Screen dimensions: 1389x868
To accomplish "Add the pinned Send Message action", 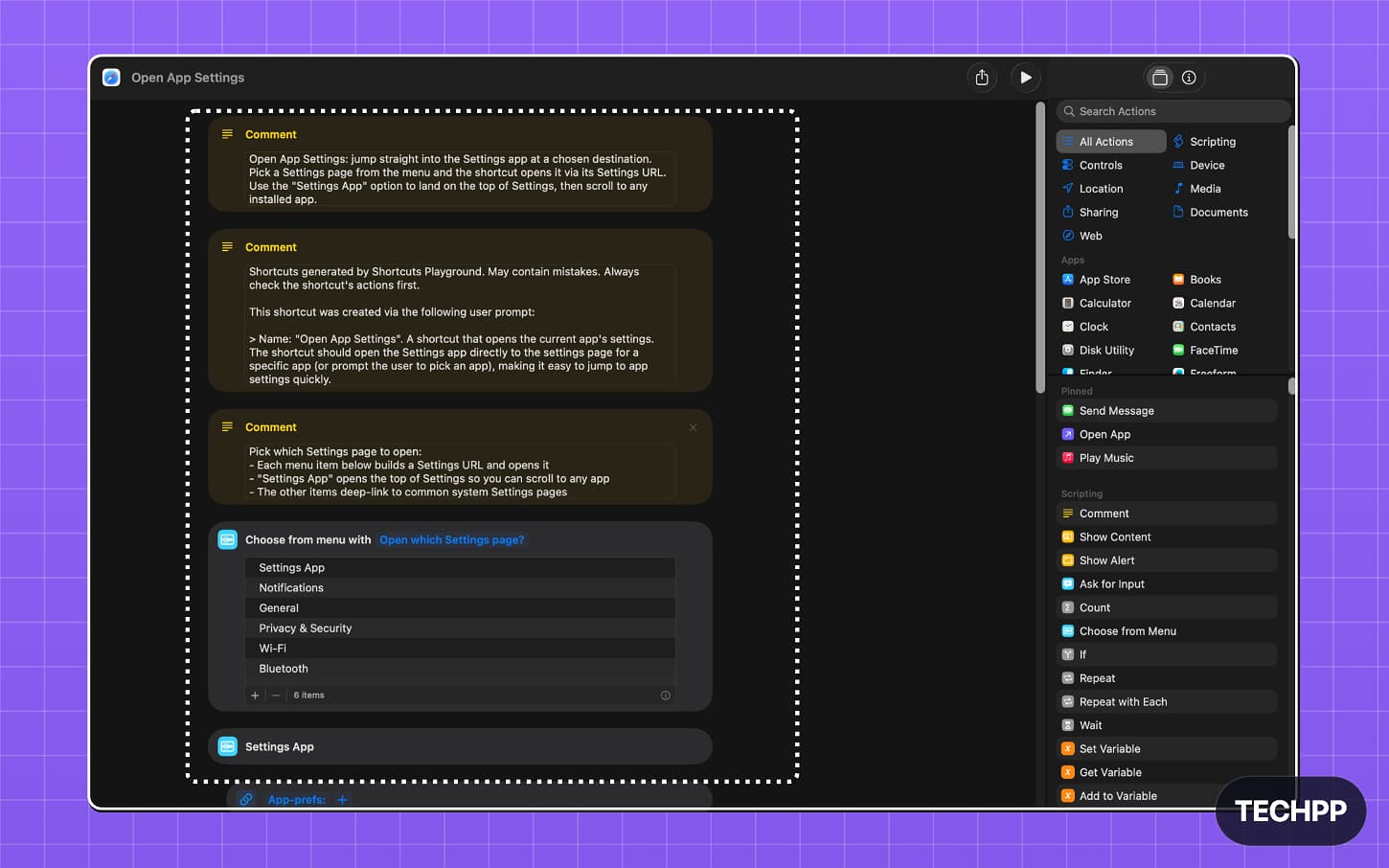I will [x=1167, y=411].
